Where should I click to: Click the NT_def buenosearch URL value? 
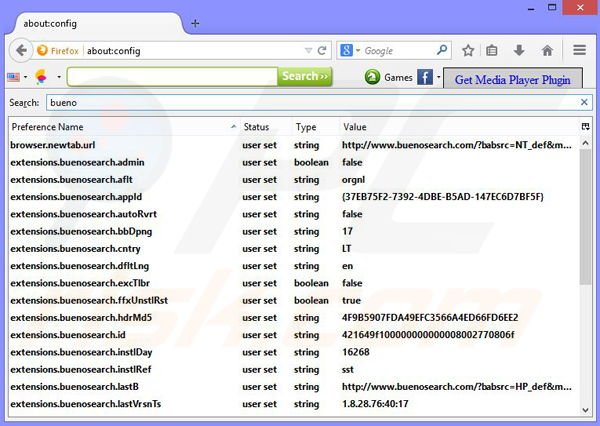[457, 145]
